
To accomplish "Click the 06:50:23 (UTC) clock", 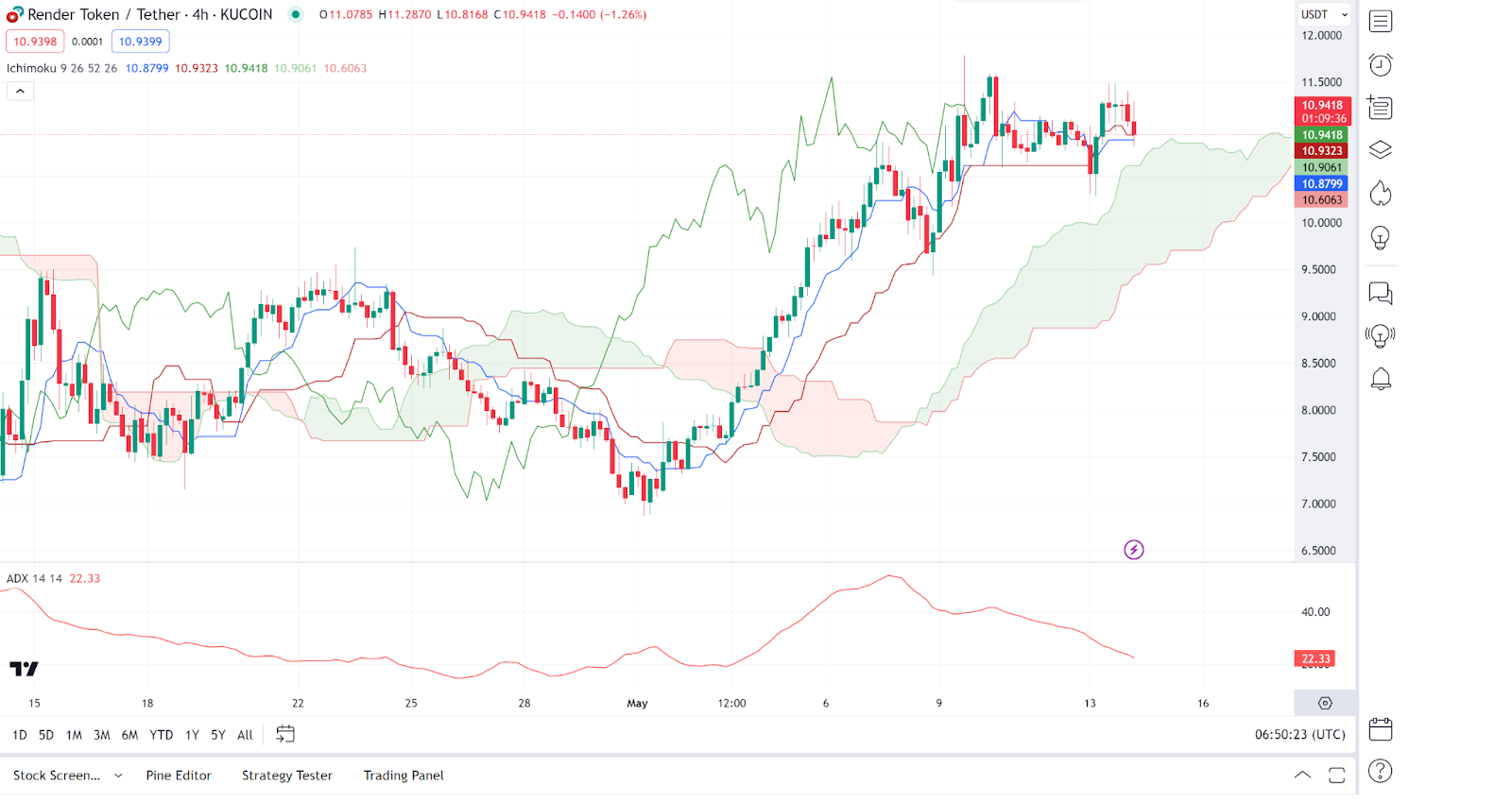I will (1299, 734).
